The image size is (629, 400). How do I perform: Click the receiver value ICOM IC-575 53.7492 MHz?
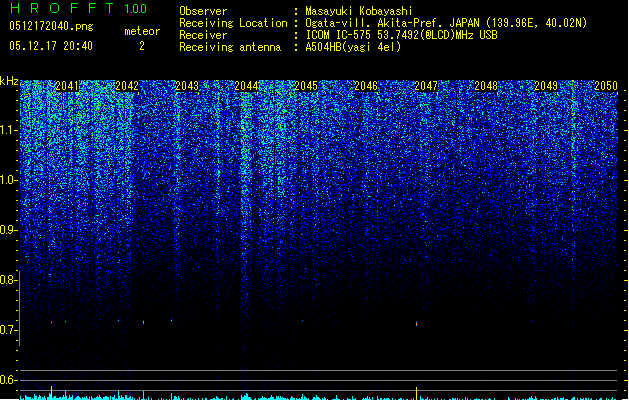[402, 35]
